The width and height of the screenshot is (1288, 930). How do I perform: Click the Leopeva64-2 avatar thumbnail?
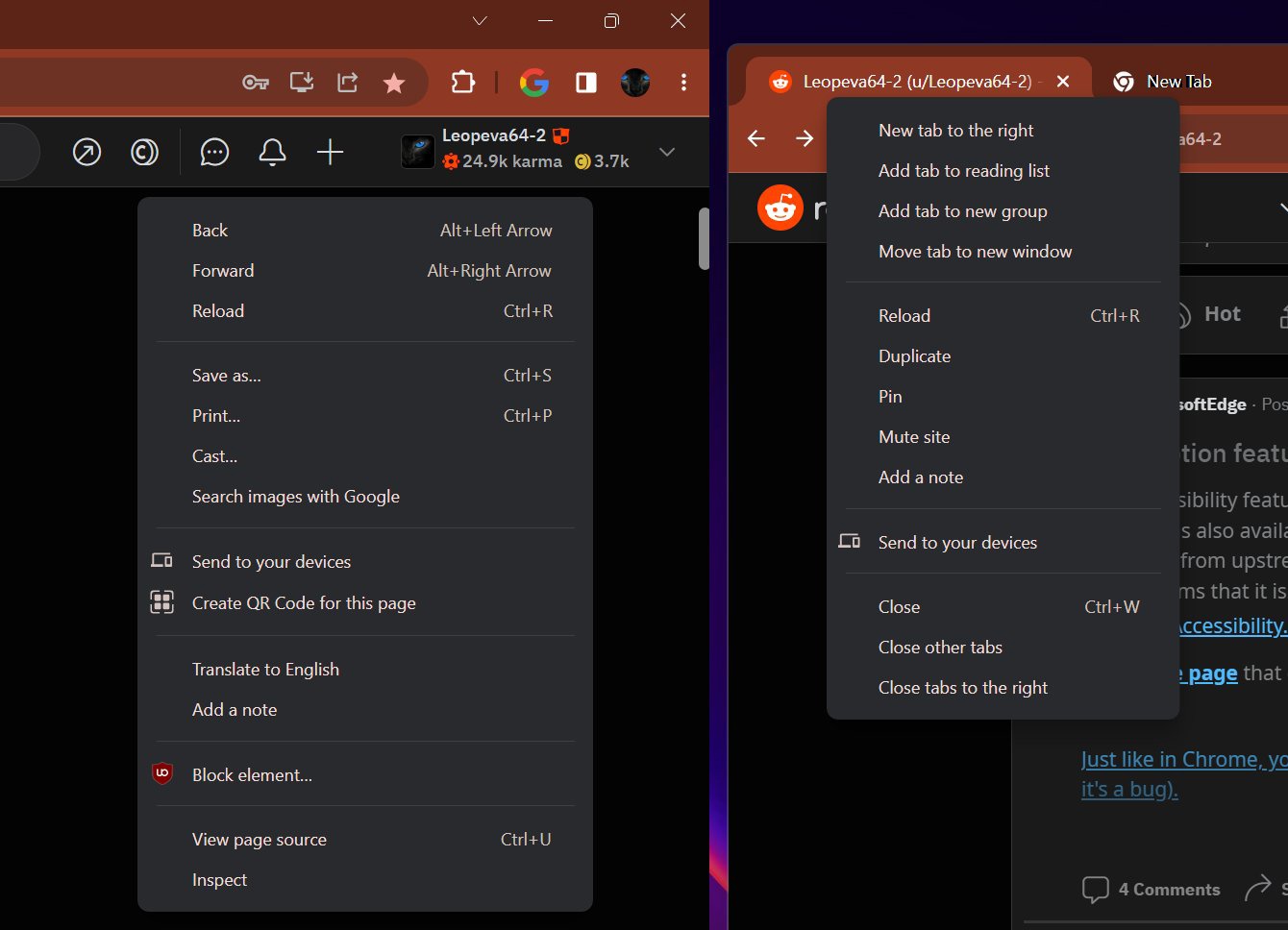417,150
